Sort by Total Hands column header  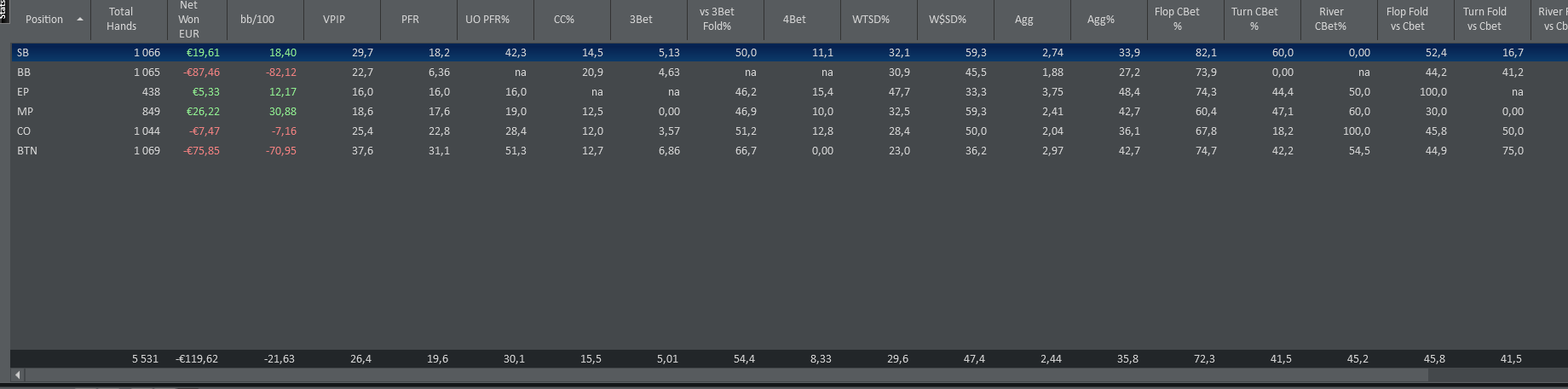point(121,19)
